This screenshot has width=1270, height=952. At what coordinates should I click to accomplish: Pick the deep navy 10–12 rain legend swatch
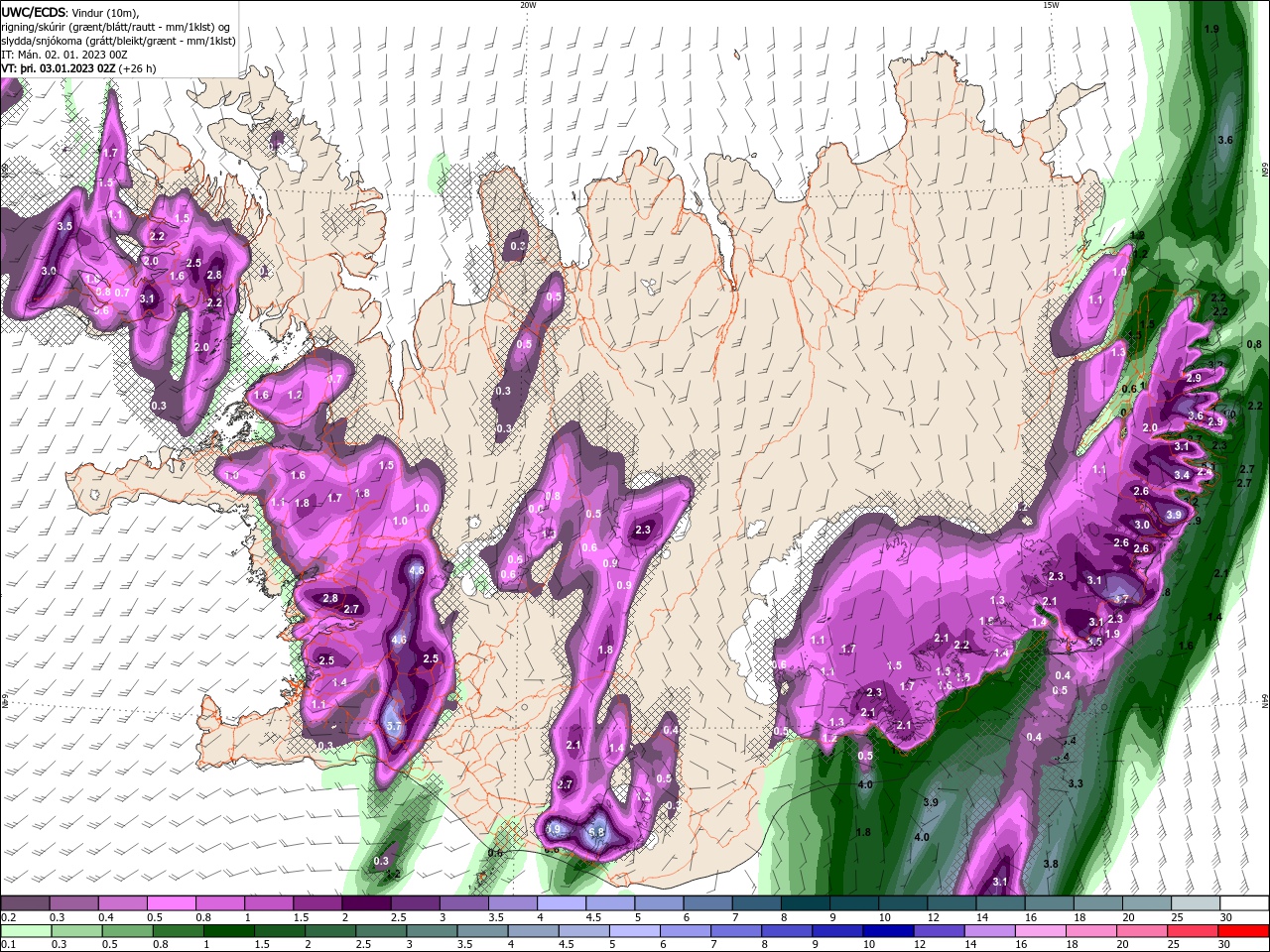click(x=886, y=931)
